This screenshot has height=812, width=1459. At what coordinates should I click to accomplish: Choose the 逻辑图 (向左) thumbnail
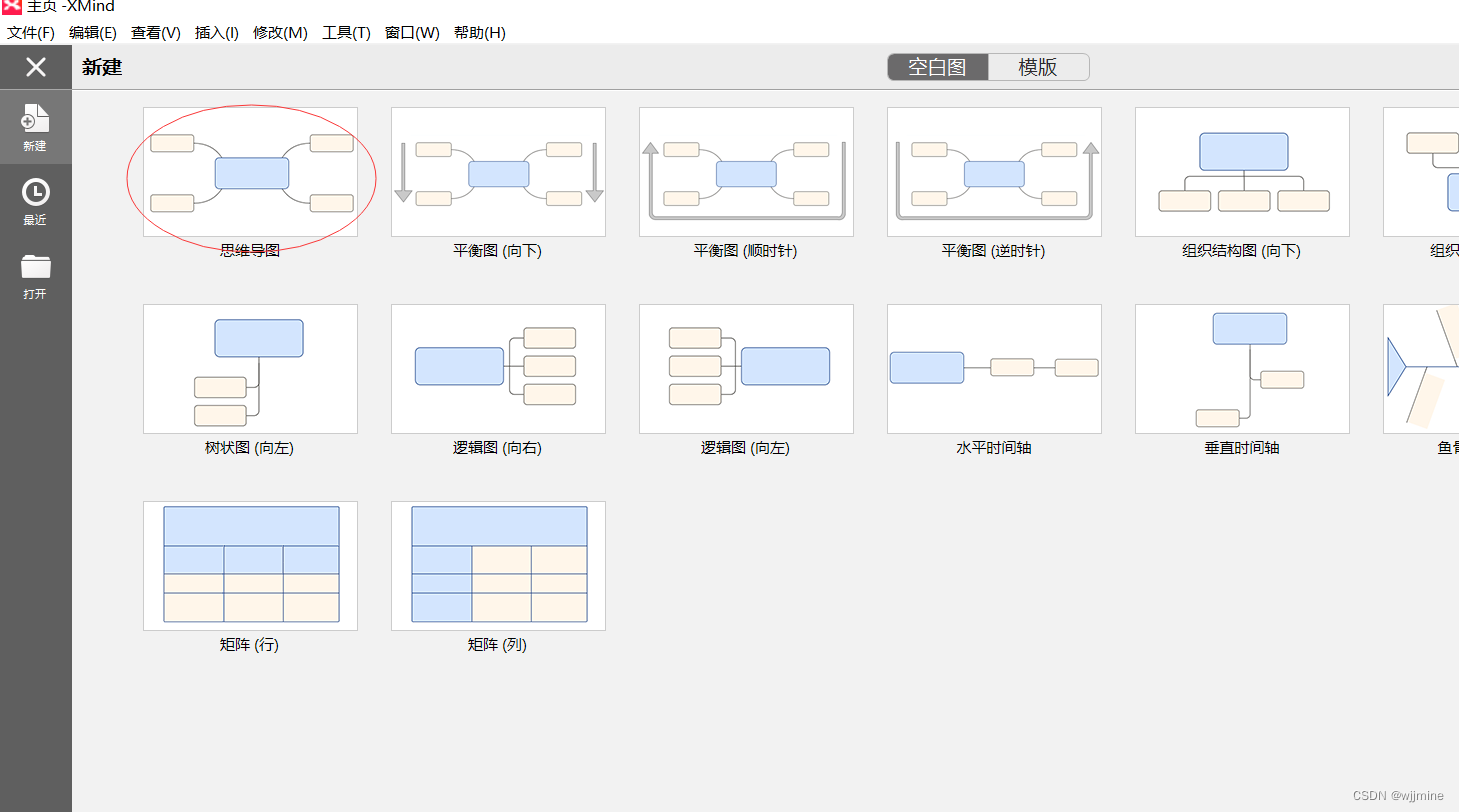click(x=746, y=369)
